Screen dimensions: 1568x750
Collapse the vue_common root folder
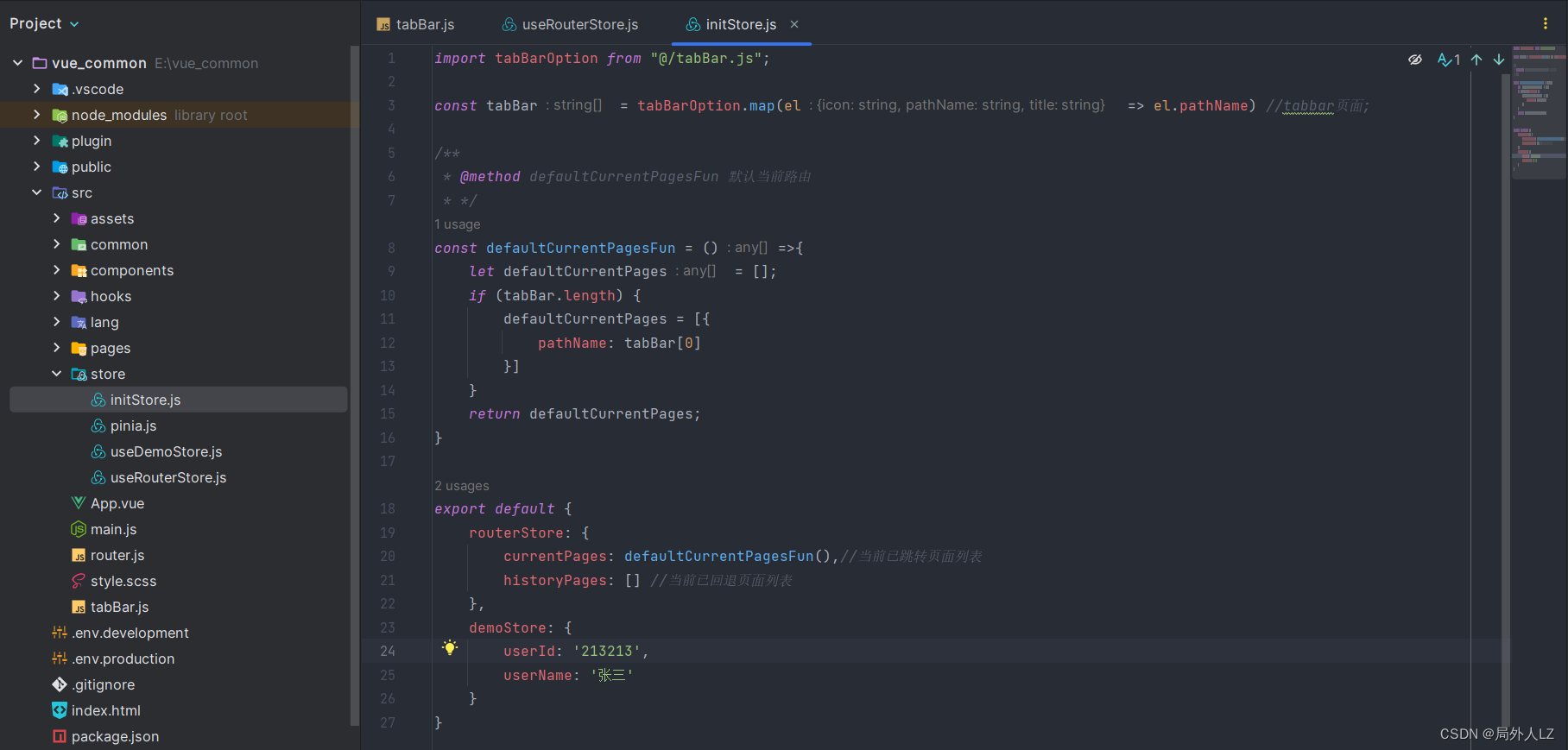click(x=17, y=63)
